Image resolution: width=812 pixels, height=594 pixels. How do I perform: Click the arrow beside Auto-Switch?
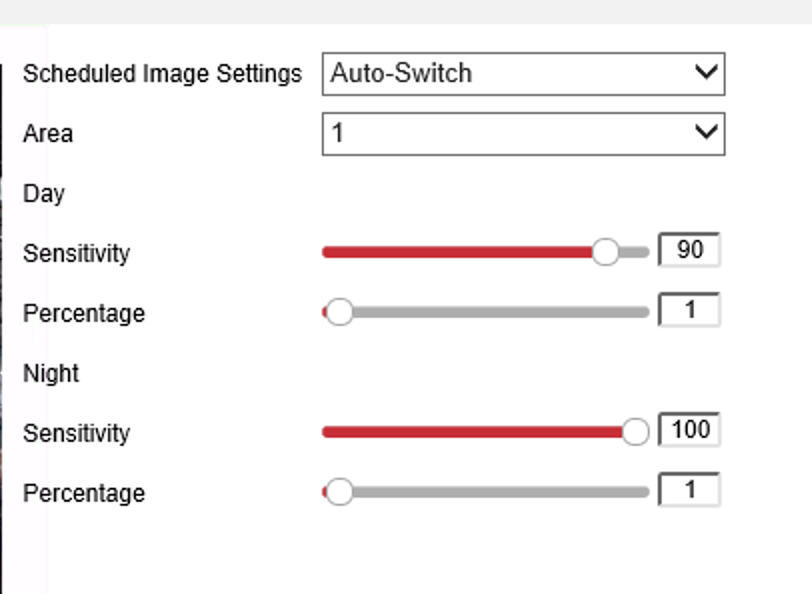(x=706, y=73)
